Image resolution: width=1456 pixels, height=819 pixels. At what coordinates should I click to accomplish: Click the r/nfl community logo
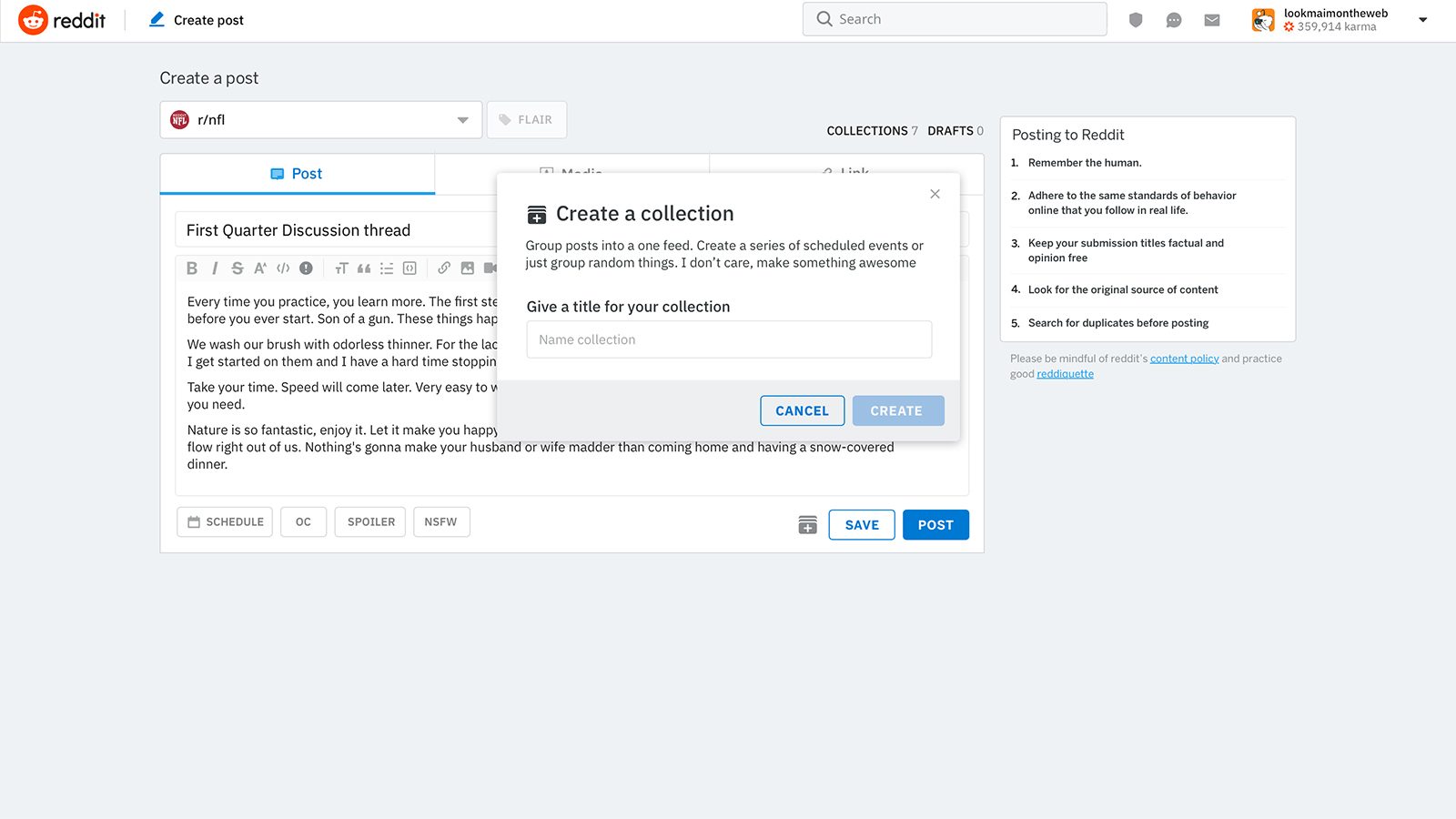click(x=180, y=120)
